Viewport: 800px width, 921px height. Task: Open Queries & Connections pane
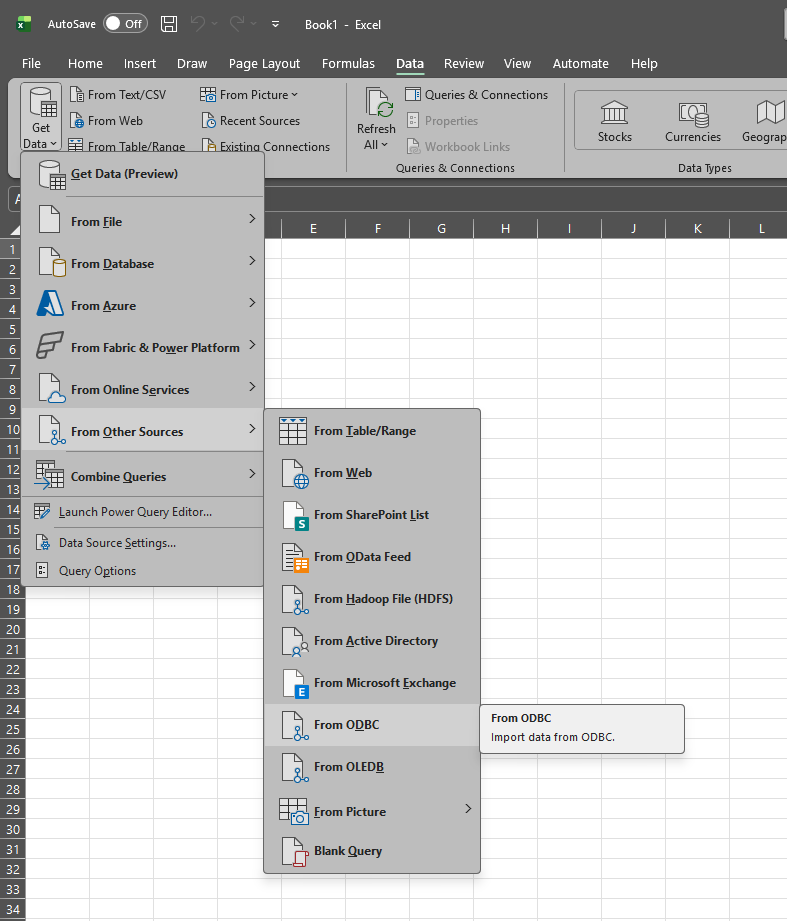click(476, 95)
